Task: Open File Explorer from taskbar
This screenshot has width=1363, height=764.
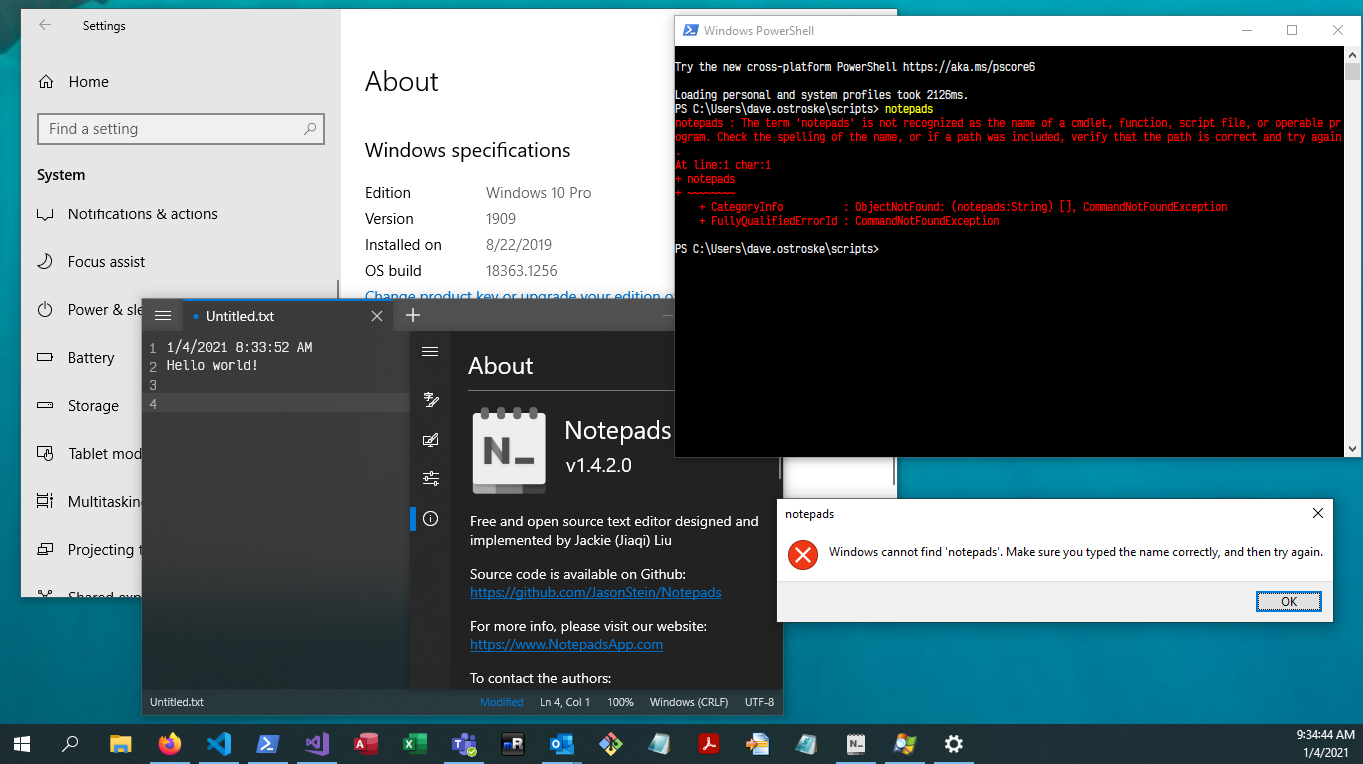Action: [x=120, y=744]
